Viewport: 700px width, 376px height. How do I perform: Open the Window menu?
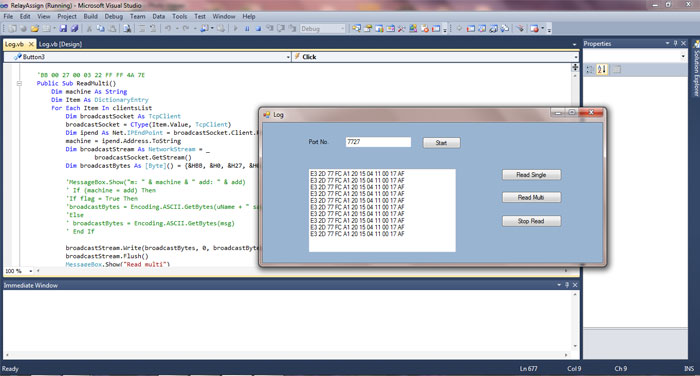click(224, 17)
